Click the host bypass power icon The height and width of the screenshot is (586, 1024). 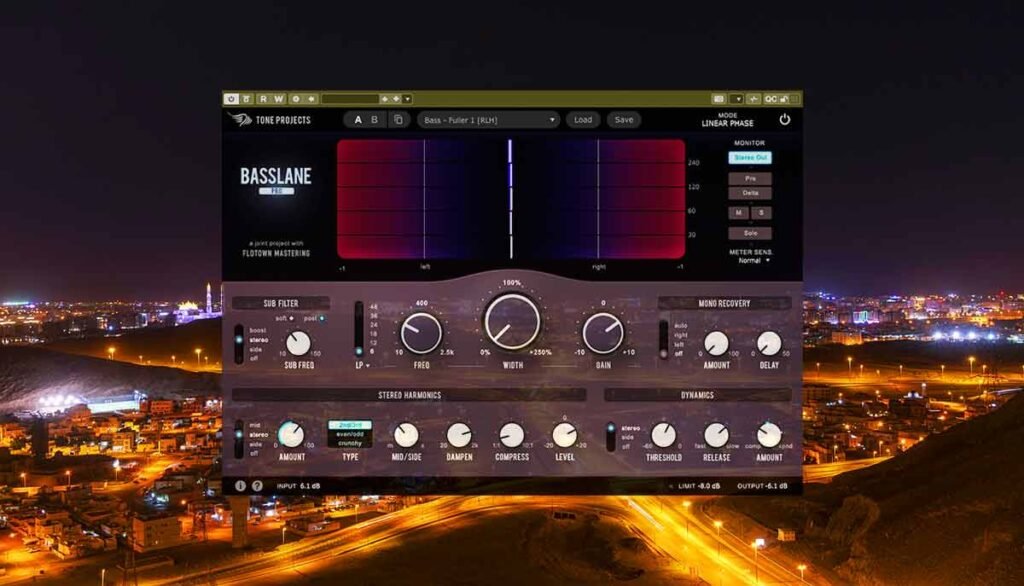coord(231,99)
